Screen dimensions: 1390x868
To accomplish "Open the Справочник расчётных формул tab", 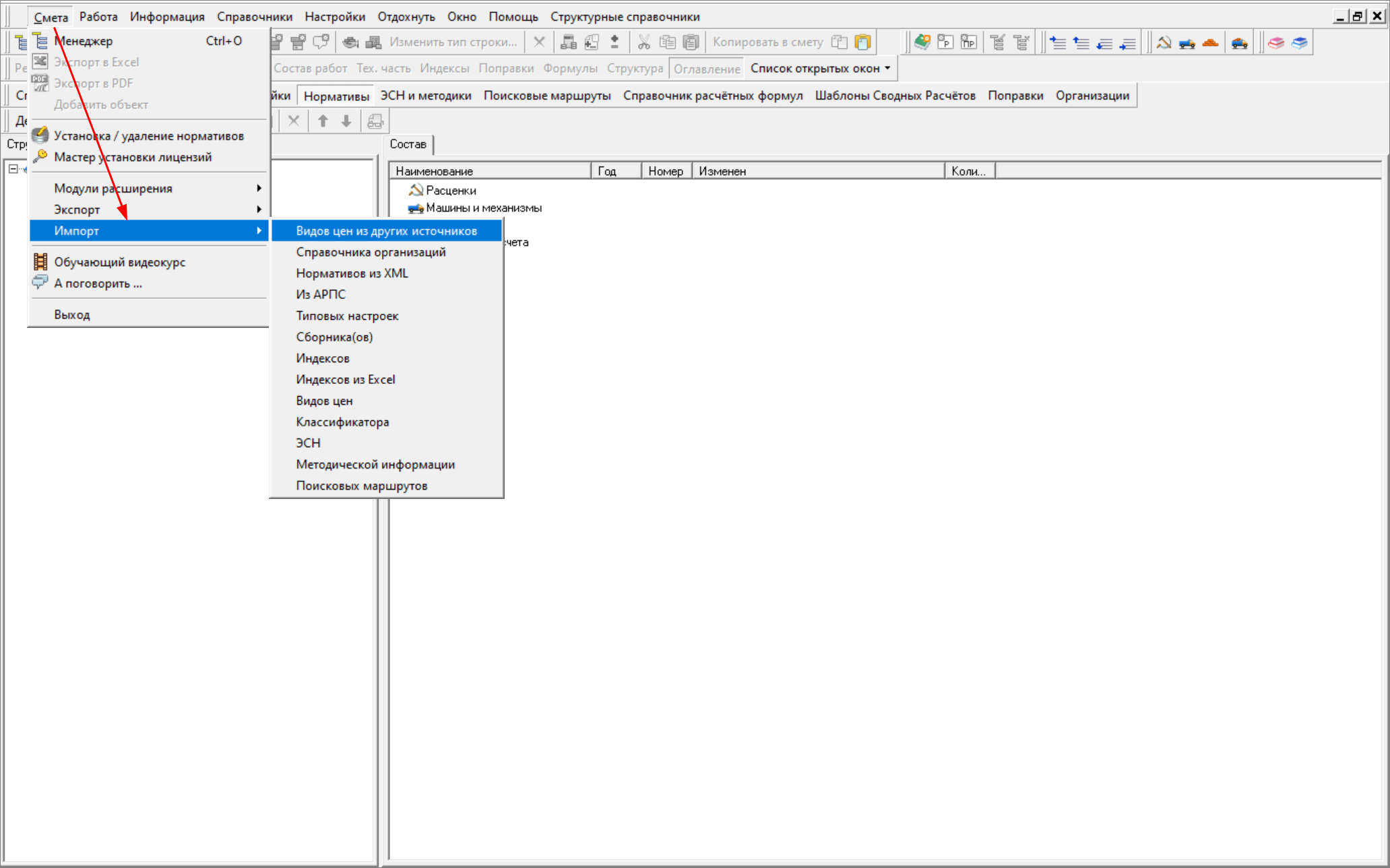I will 713,96.
